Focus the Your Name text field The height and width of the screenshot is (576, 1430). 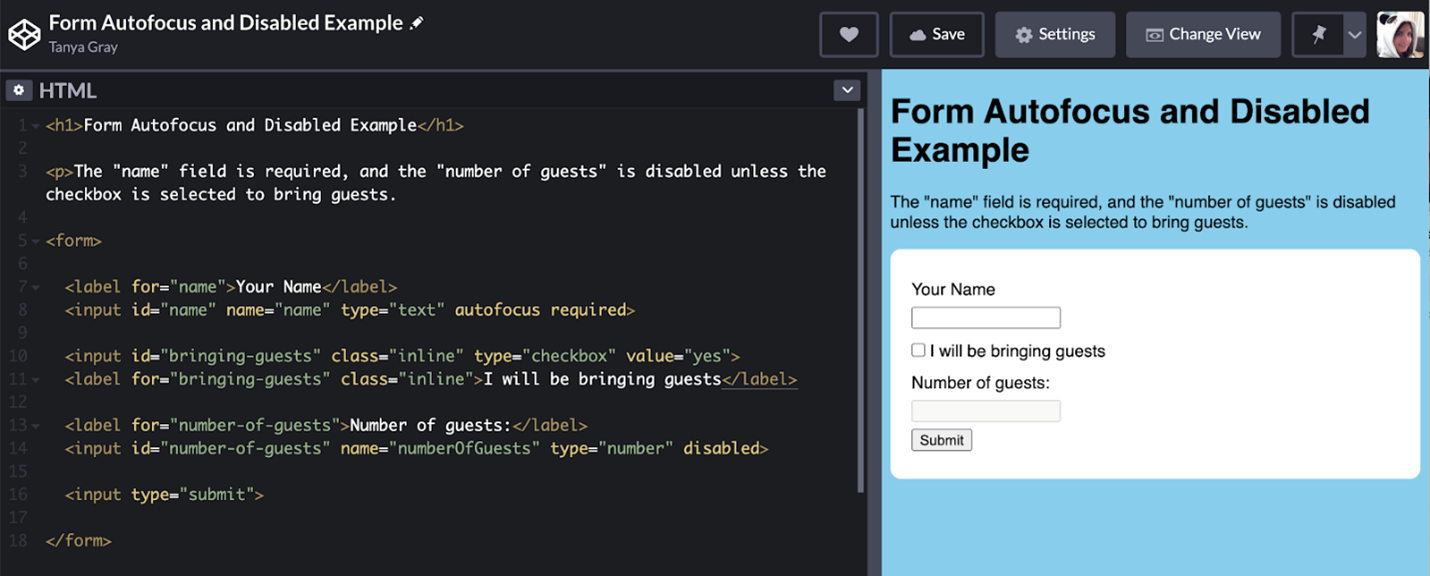tap(985, 318)
